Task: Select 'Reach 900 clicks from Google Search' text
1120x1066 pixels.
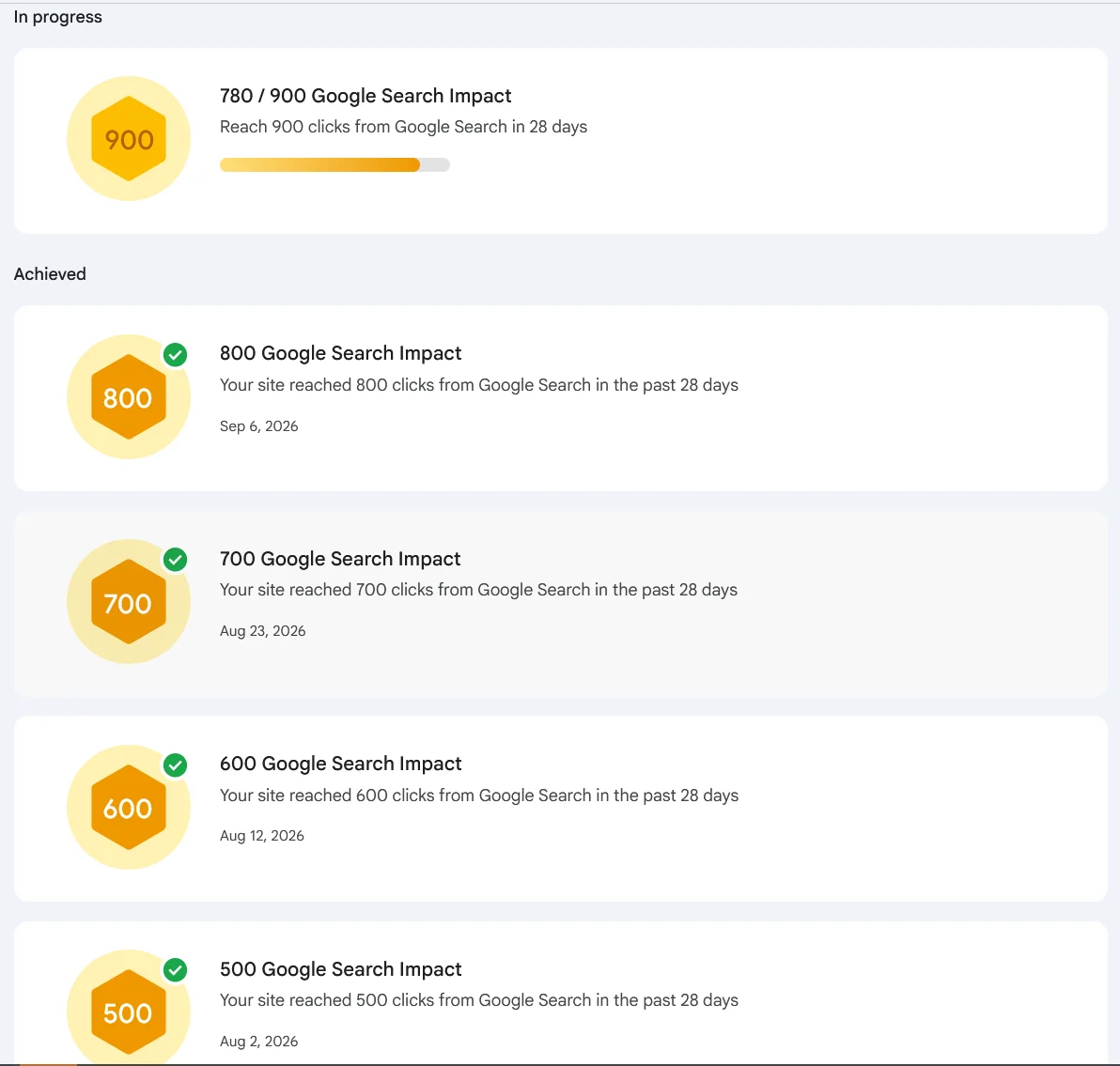Action: [363, 127]
